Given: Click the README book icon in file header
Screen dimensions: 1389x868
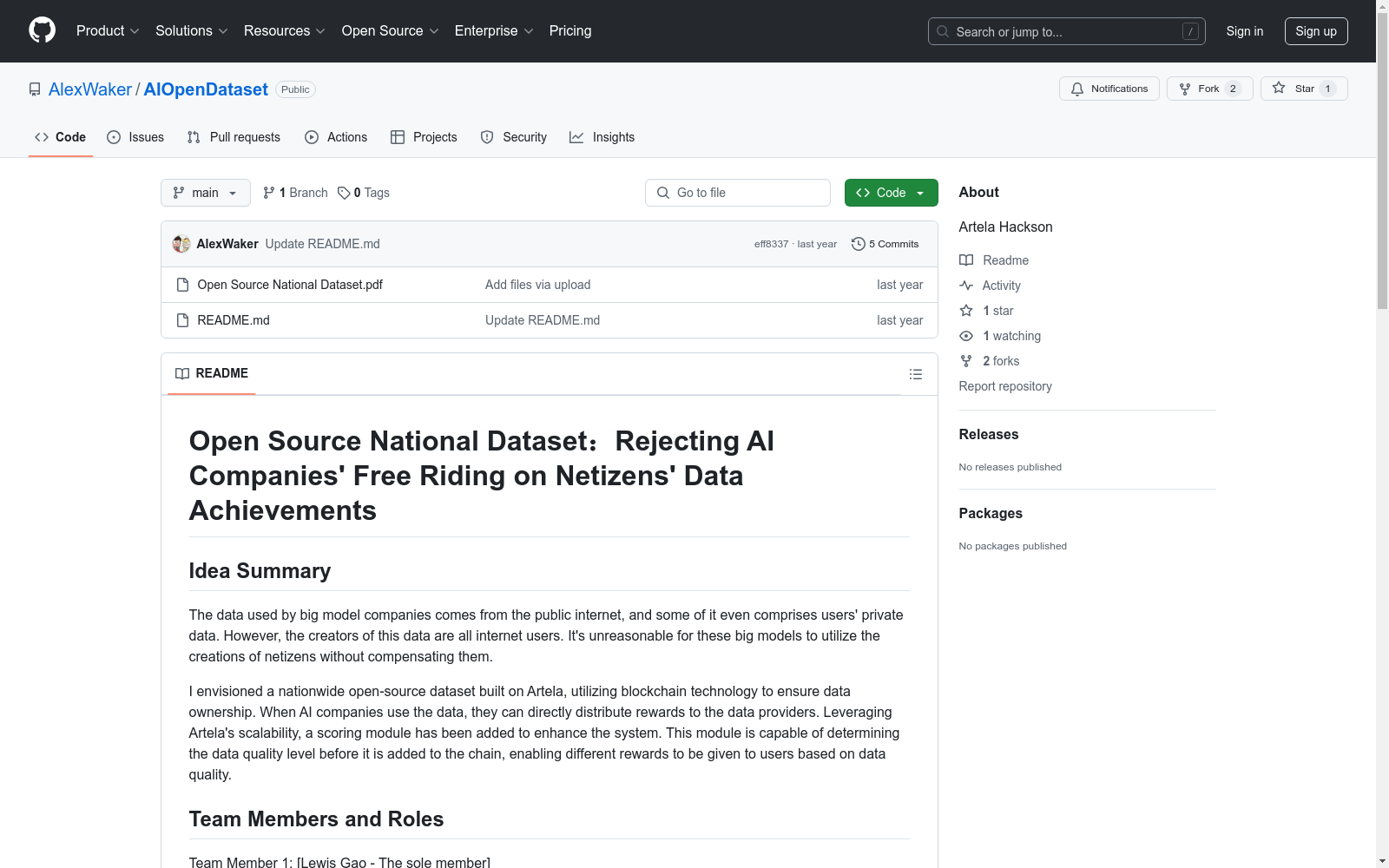Looking at the screenshot, I should click(182, 373).
